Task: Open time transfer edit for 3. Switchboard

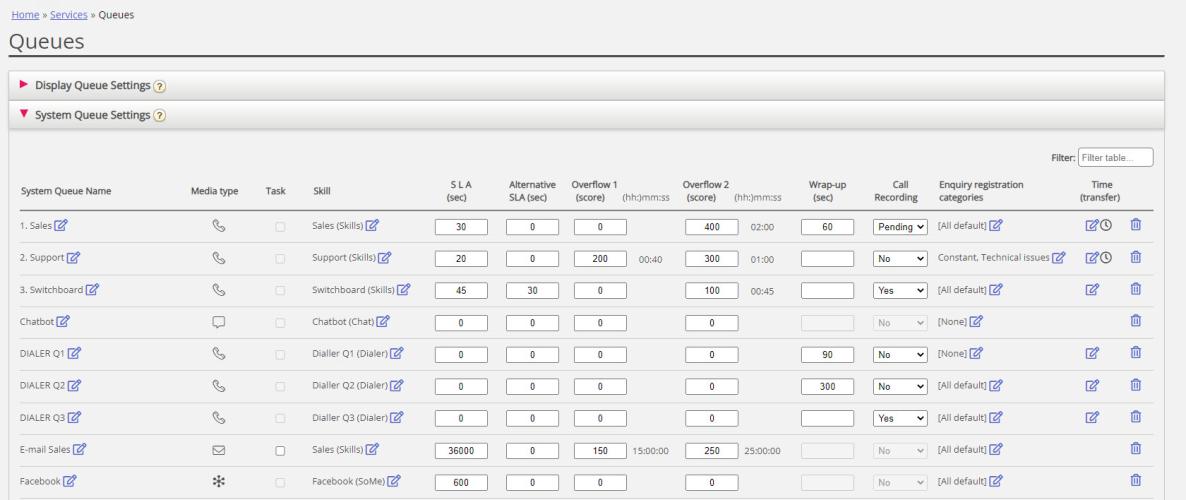Action: (x=1092, y=290)
